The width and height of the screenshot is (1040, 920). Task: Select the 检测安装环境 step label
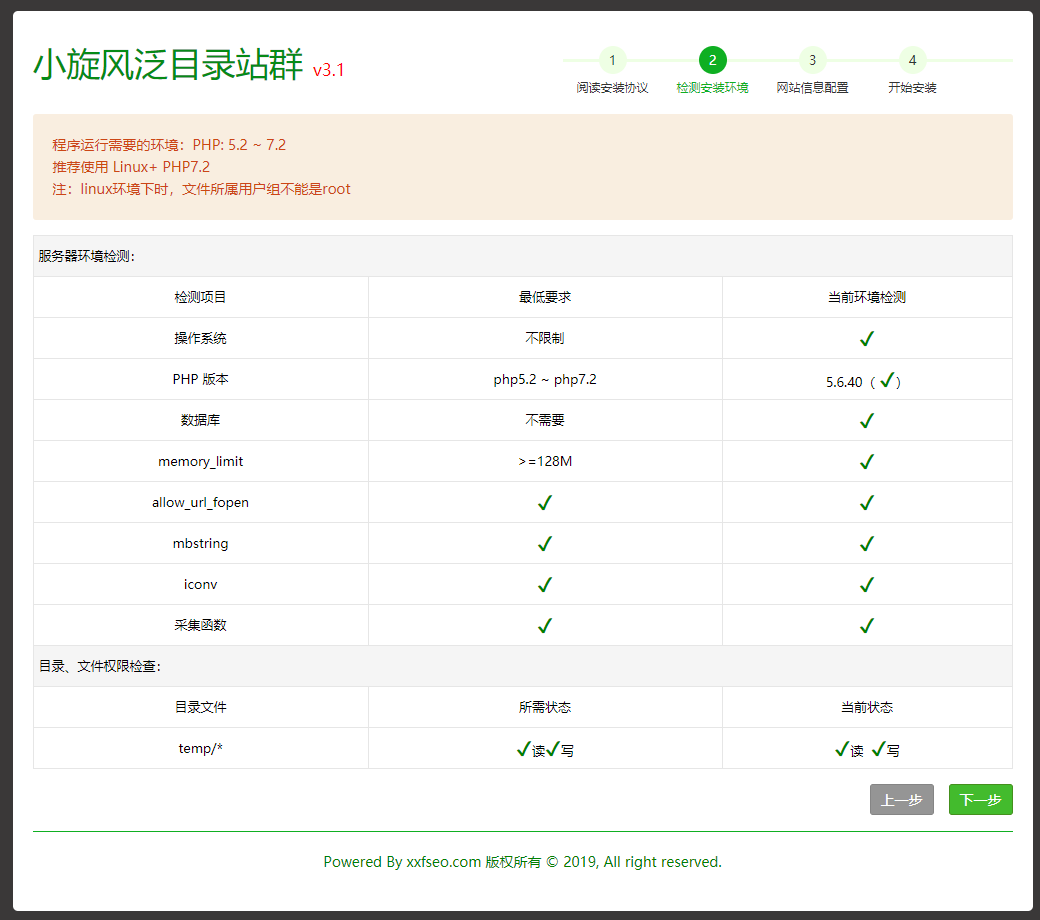[712, 88]
